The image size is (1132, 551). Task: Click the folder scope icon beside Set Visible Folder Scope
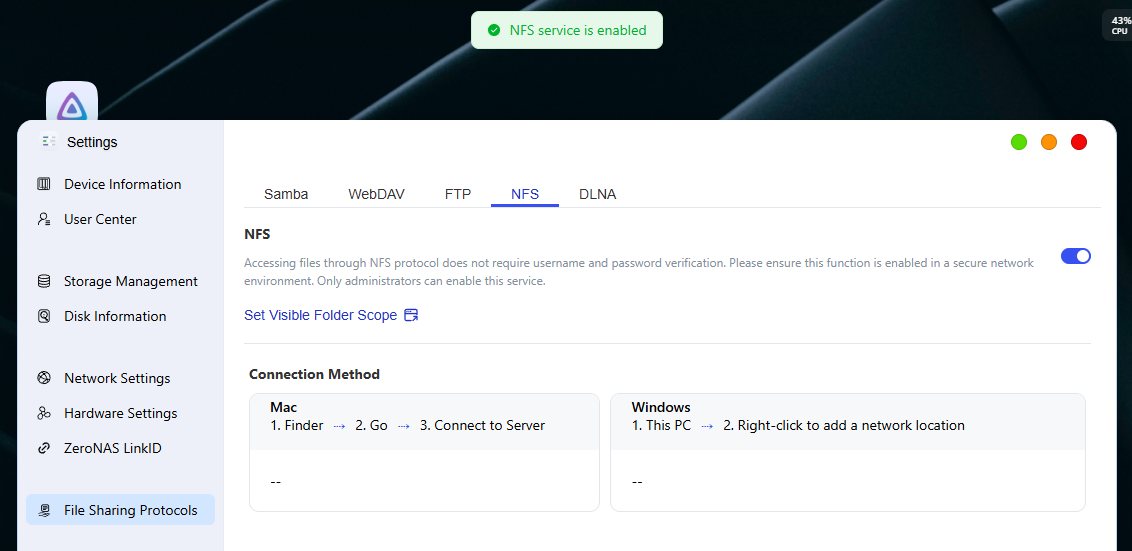coord(411,315)
